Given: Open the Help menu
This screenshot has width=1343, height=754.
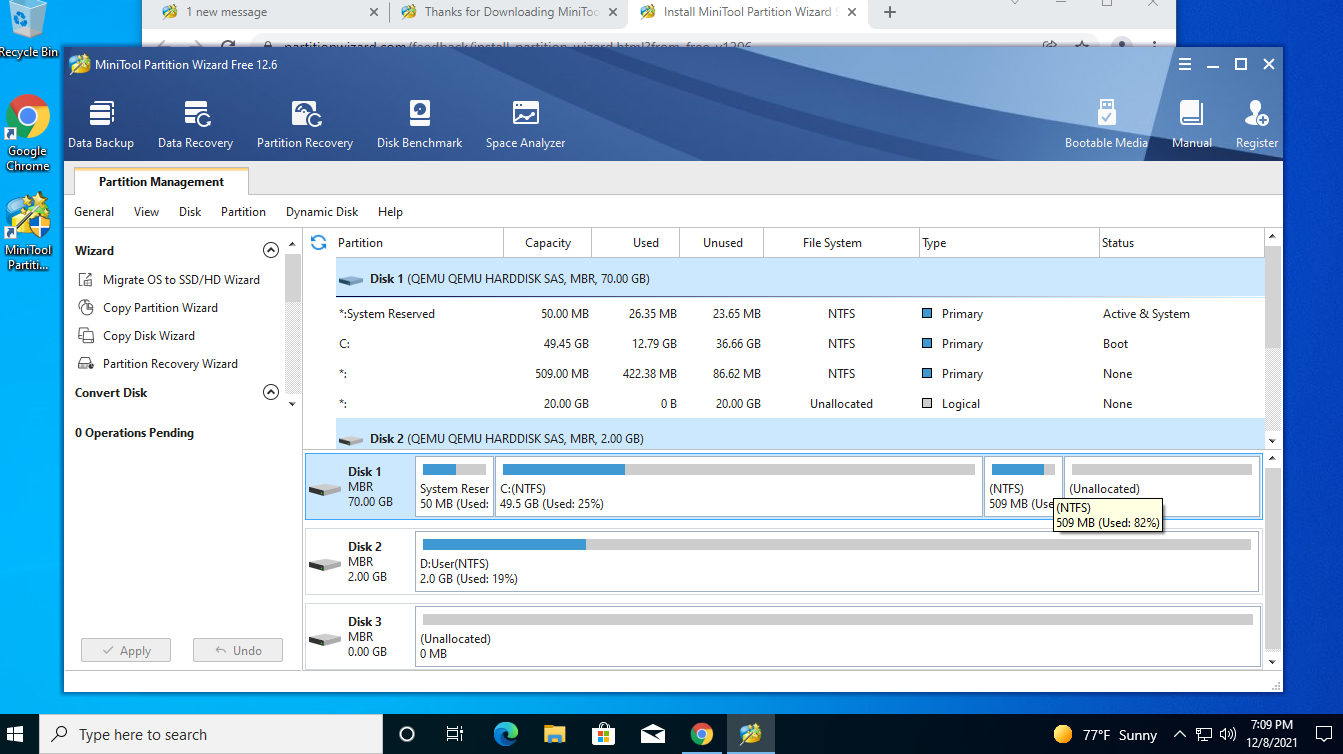Looking at the screenshot, I should [x=390, y=212].
